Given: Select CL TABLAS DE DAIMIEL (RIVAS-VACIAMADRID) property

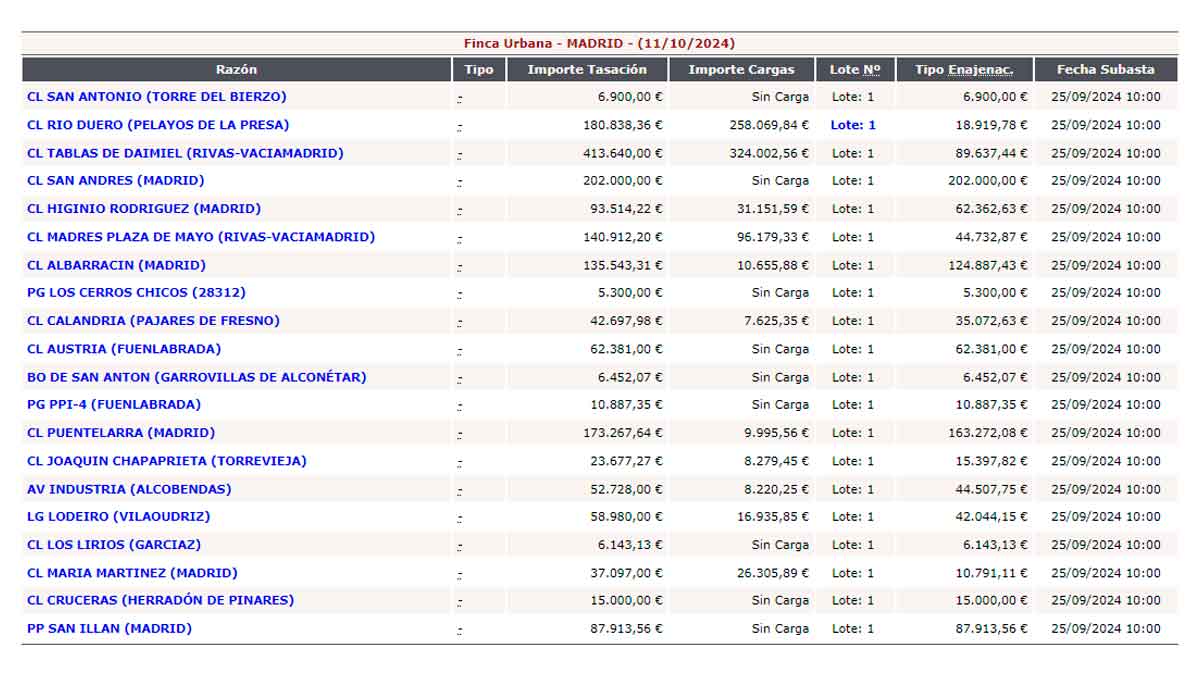Looking at the screenshot, I should [x=185, y=153].
